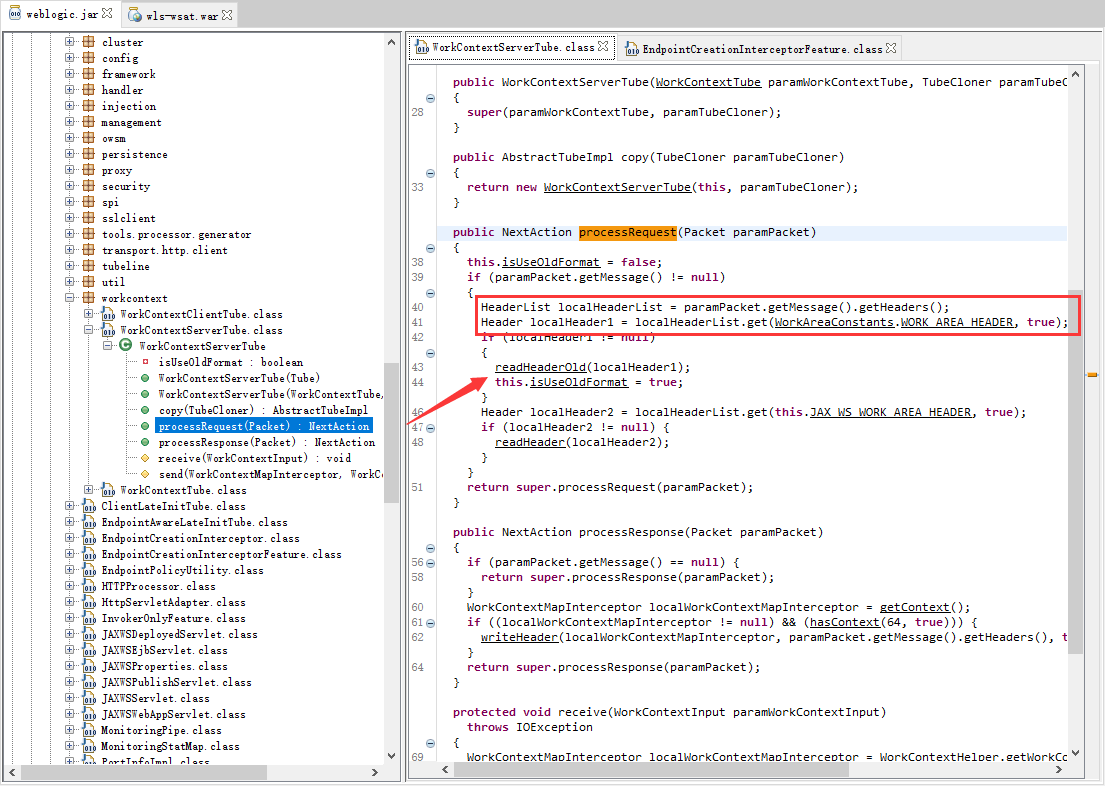Click the spi package icon
Image resolution: width=1105 pixels, height=786 pixels.
click(89, 202)
